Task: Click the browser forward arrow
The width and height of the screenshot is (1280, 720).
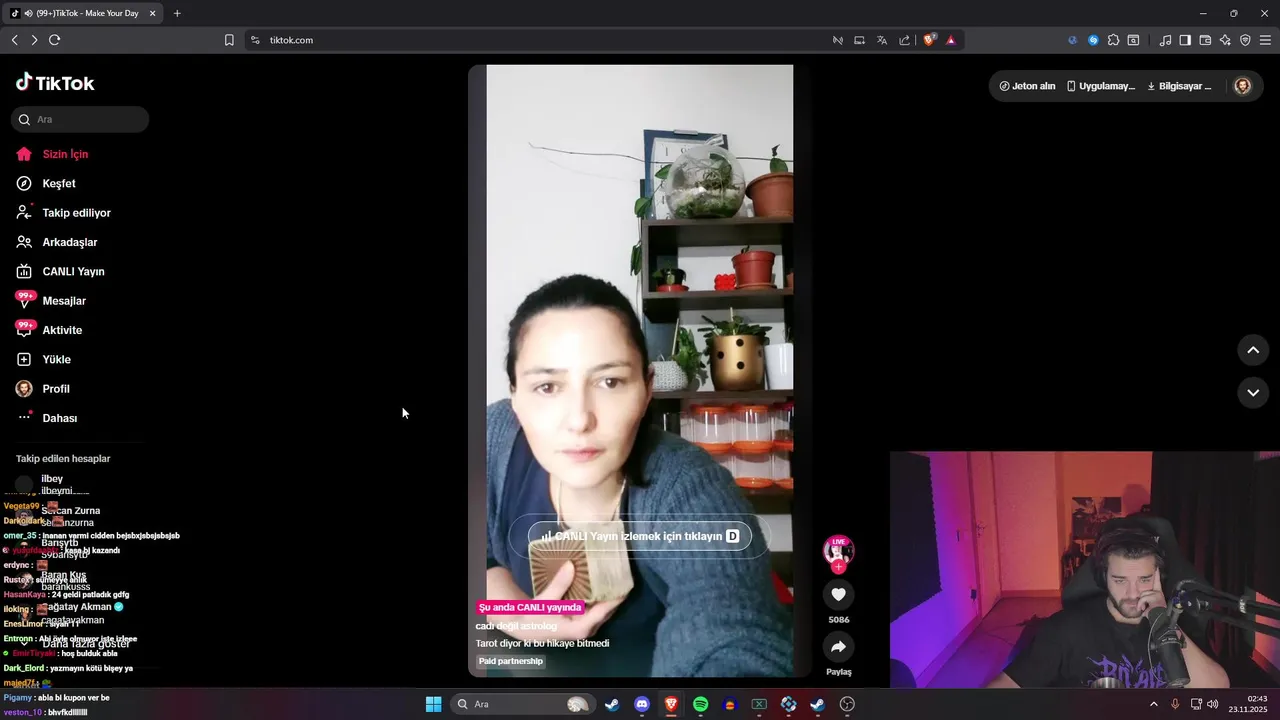Action: tap(34, 40)
